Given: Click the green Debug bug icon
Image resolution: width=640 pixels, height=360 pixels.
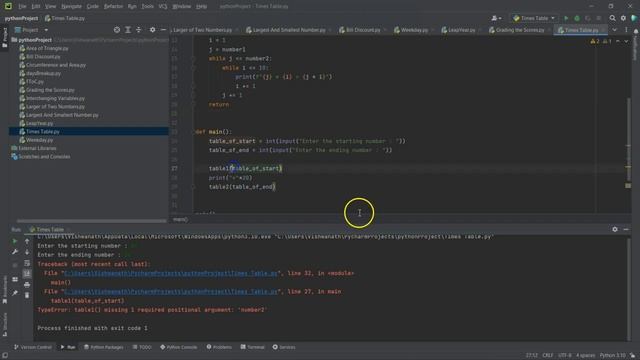Looking at the screenshot, I should coord(577,18).
